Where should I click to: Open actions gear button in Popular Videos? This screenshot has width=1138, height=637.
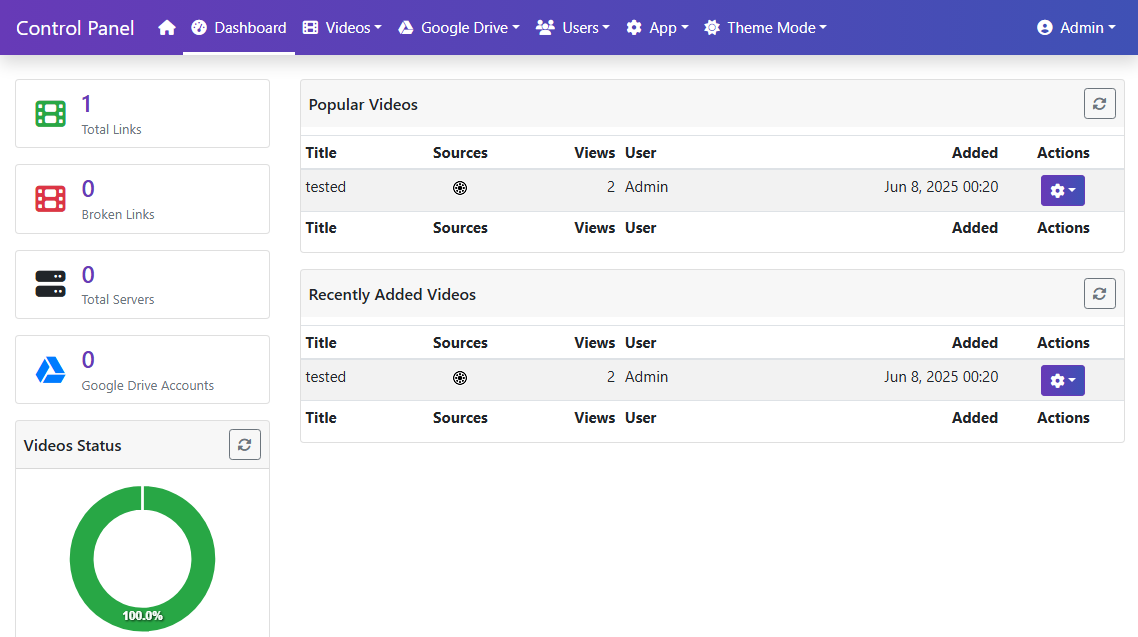click(1062, 190)
